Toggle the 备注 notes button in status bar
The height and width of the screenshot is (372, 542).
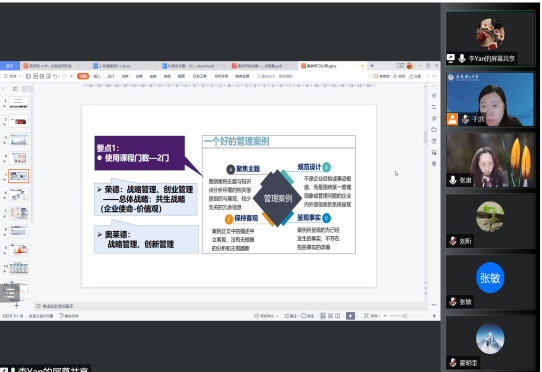[x=291, y=316]
